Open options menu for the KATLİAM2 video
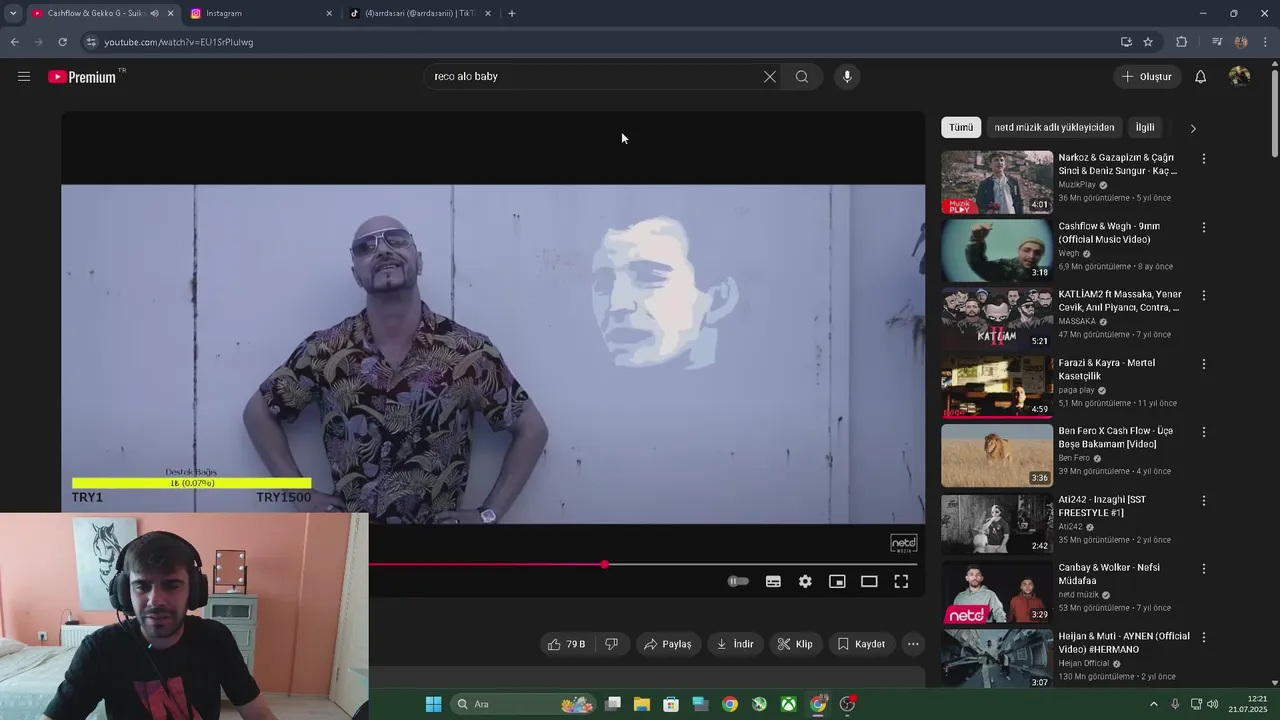 point(1204,295)
